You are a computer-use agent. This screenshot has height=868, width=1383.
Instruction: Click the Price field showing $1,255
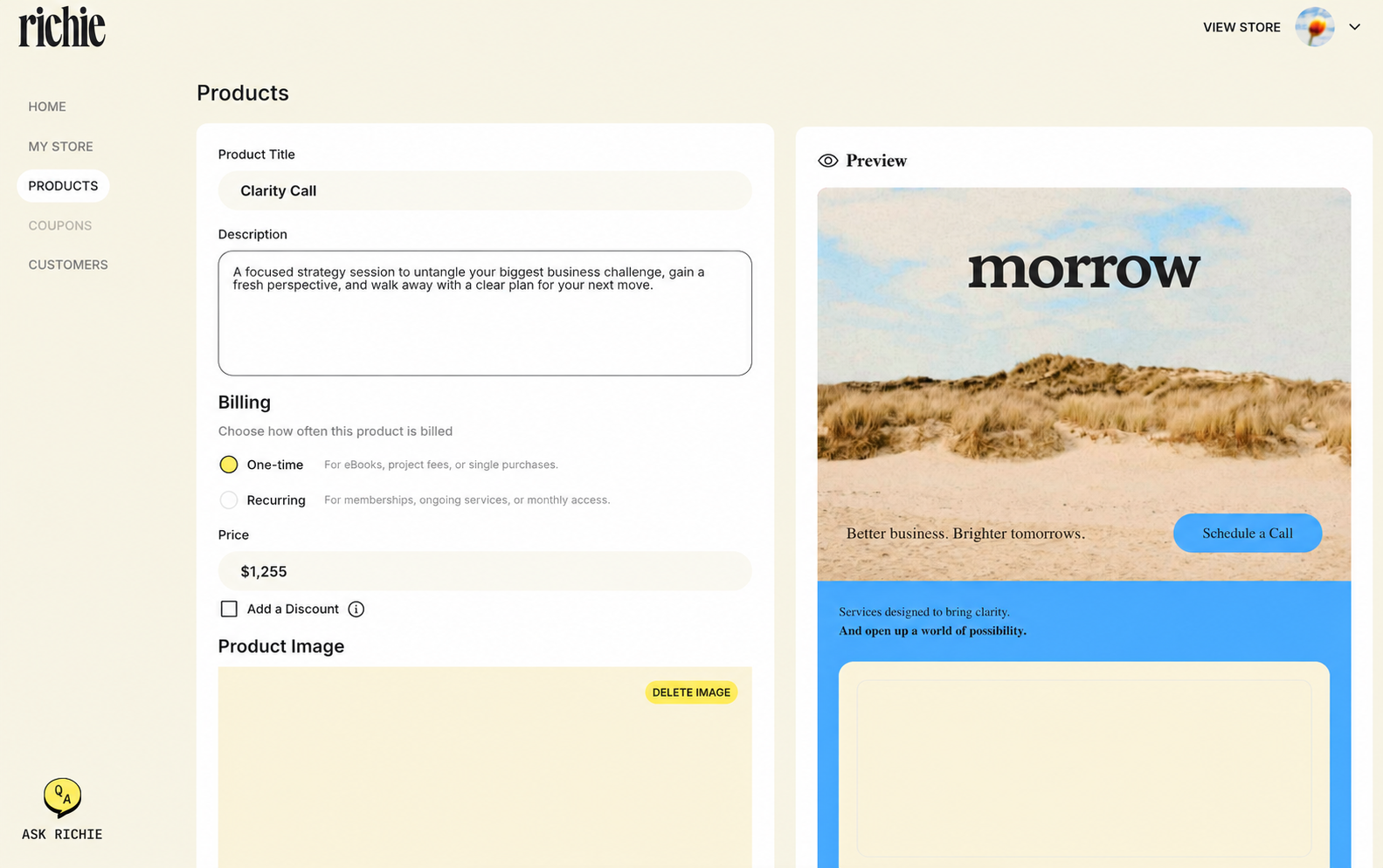point(485,571)
